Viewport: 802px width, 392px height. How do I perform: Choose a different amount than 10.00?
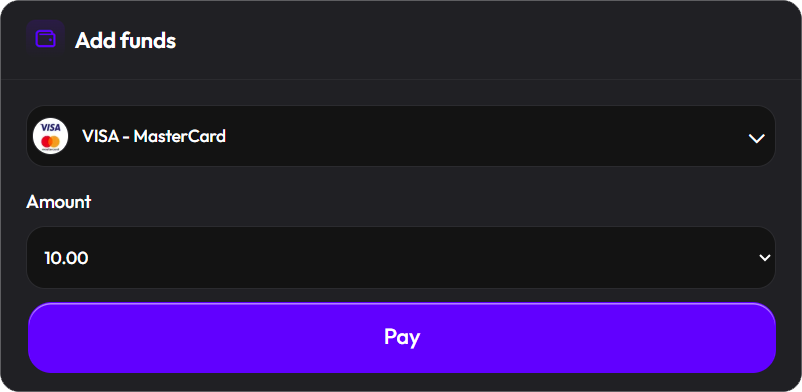click(401, 257)
